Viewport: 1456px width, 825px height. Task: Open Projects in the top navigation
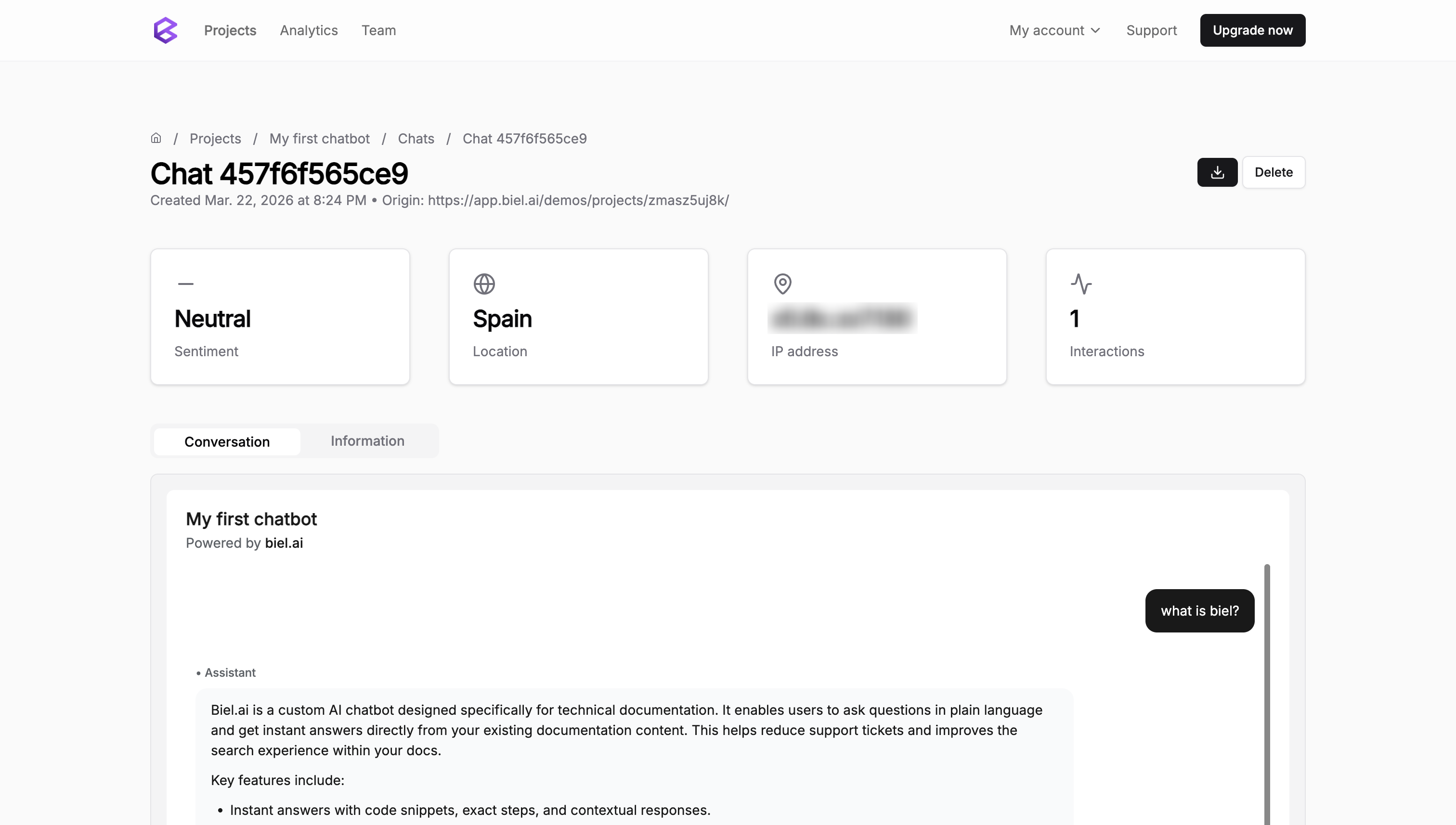point(230,30)
